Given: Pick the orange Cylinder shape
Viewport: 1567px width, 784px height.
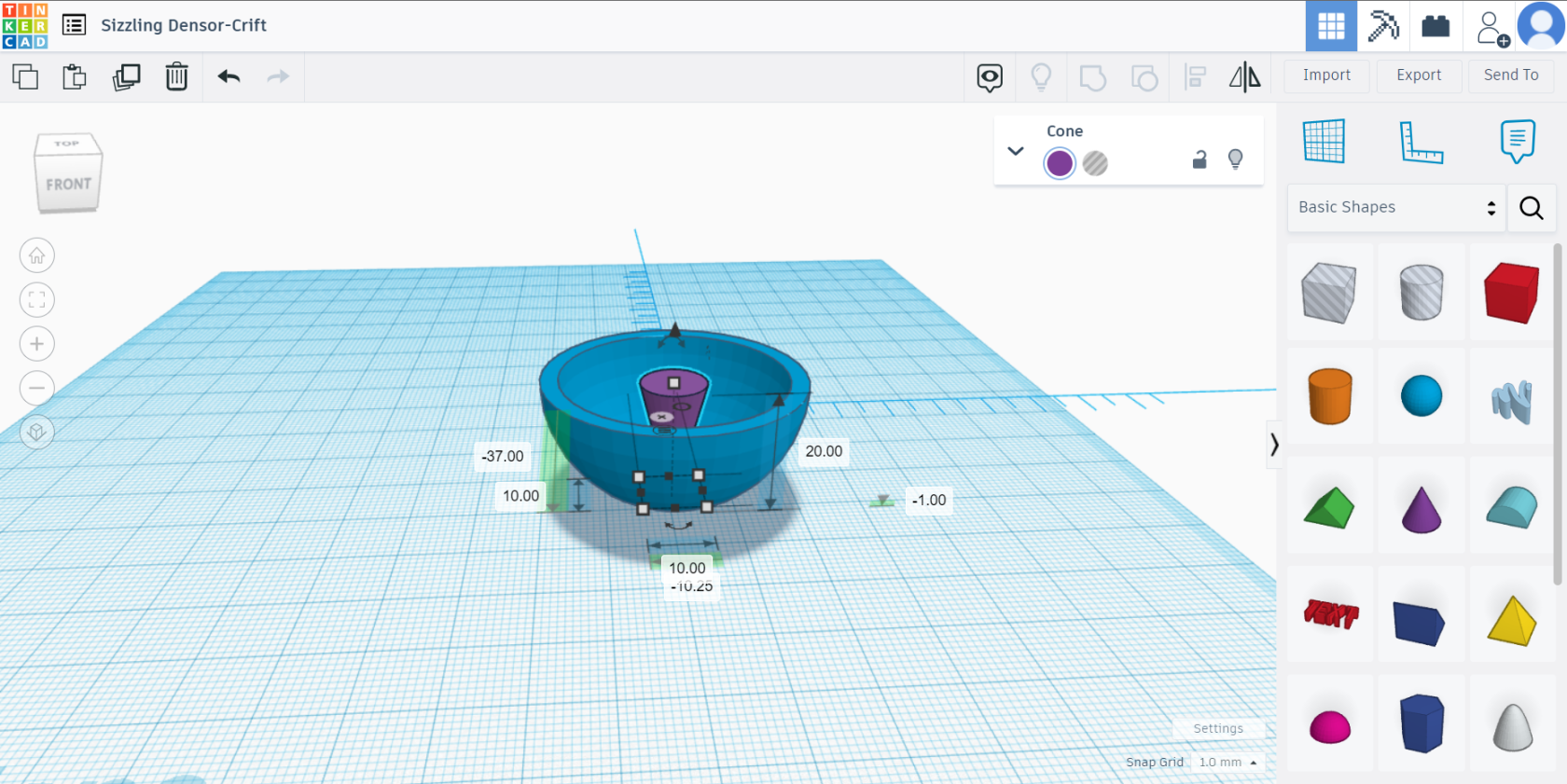Looking at the screenshot, I should coord(1330,396).
